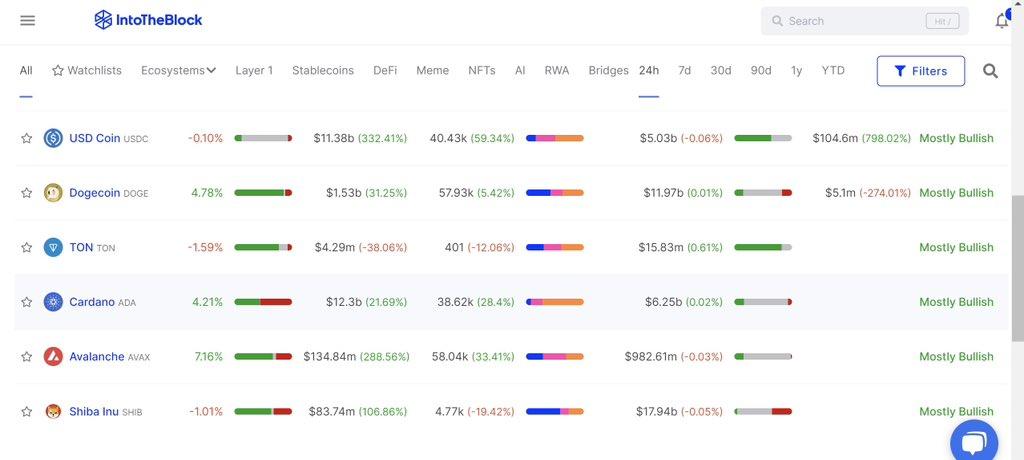Click Shiba Inu's Mostly Bullish signal
1024x460 pixels.
956,412
